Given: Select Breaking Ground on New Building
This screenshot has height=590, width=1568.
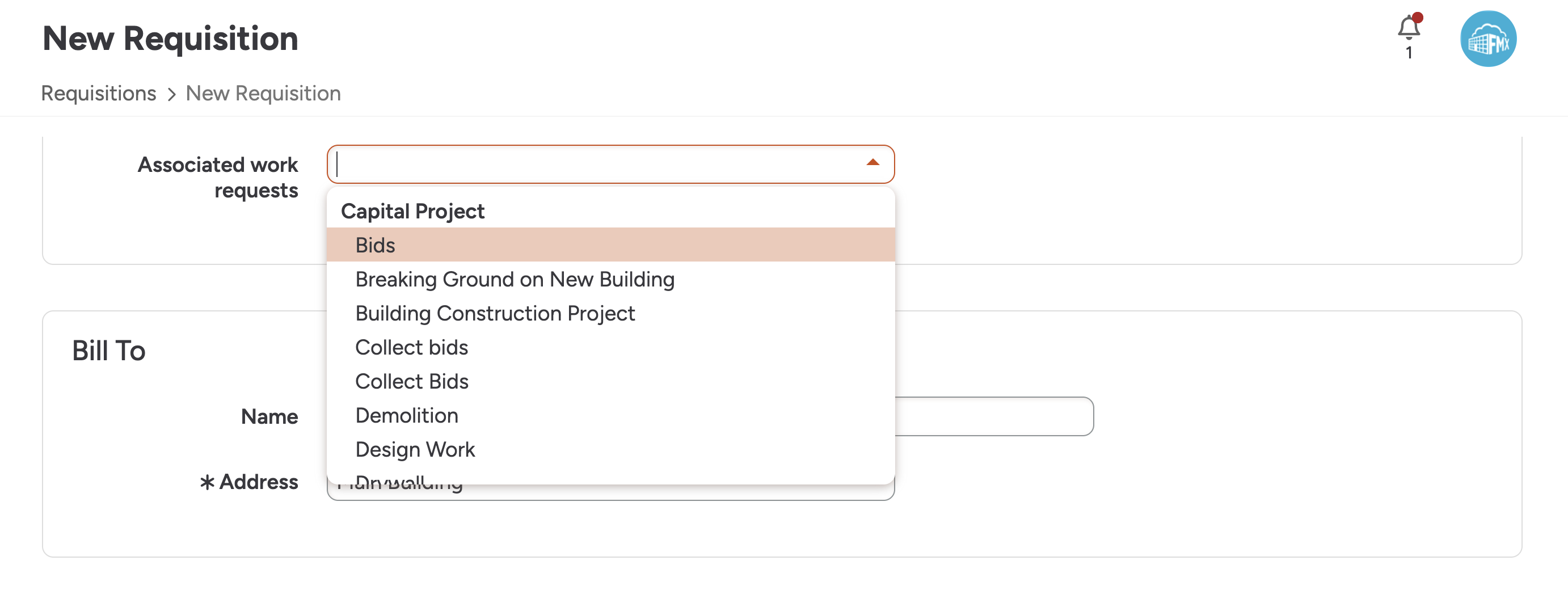Looking at the screenshot, I should [515, 279].
